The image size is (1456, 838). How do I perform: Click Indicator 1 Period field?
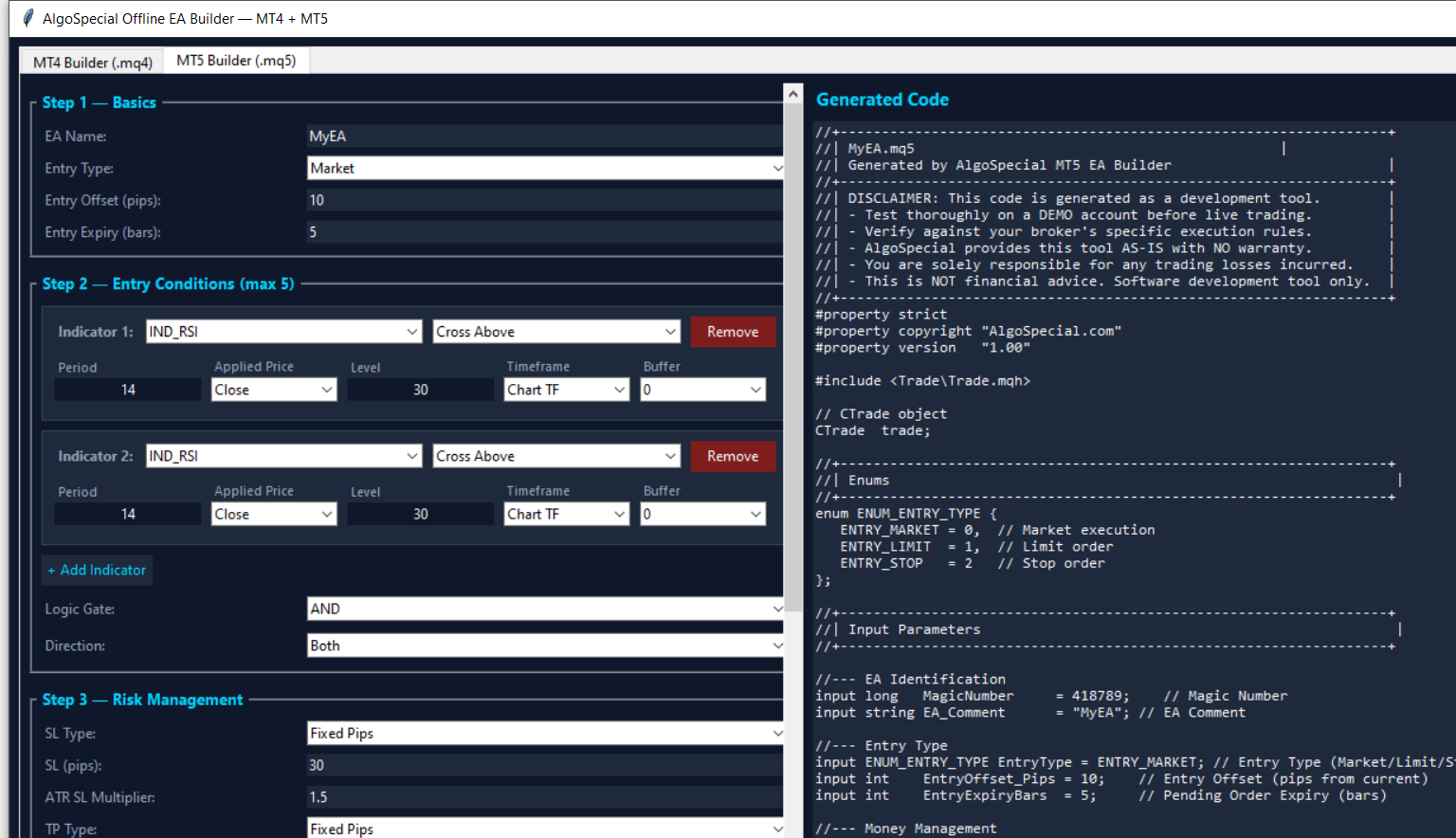(x=128, y=390)
